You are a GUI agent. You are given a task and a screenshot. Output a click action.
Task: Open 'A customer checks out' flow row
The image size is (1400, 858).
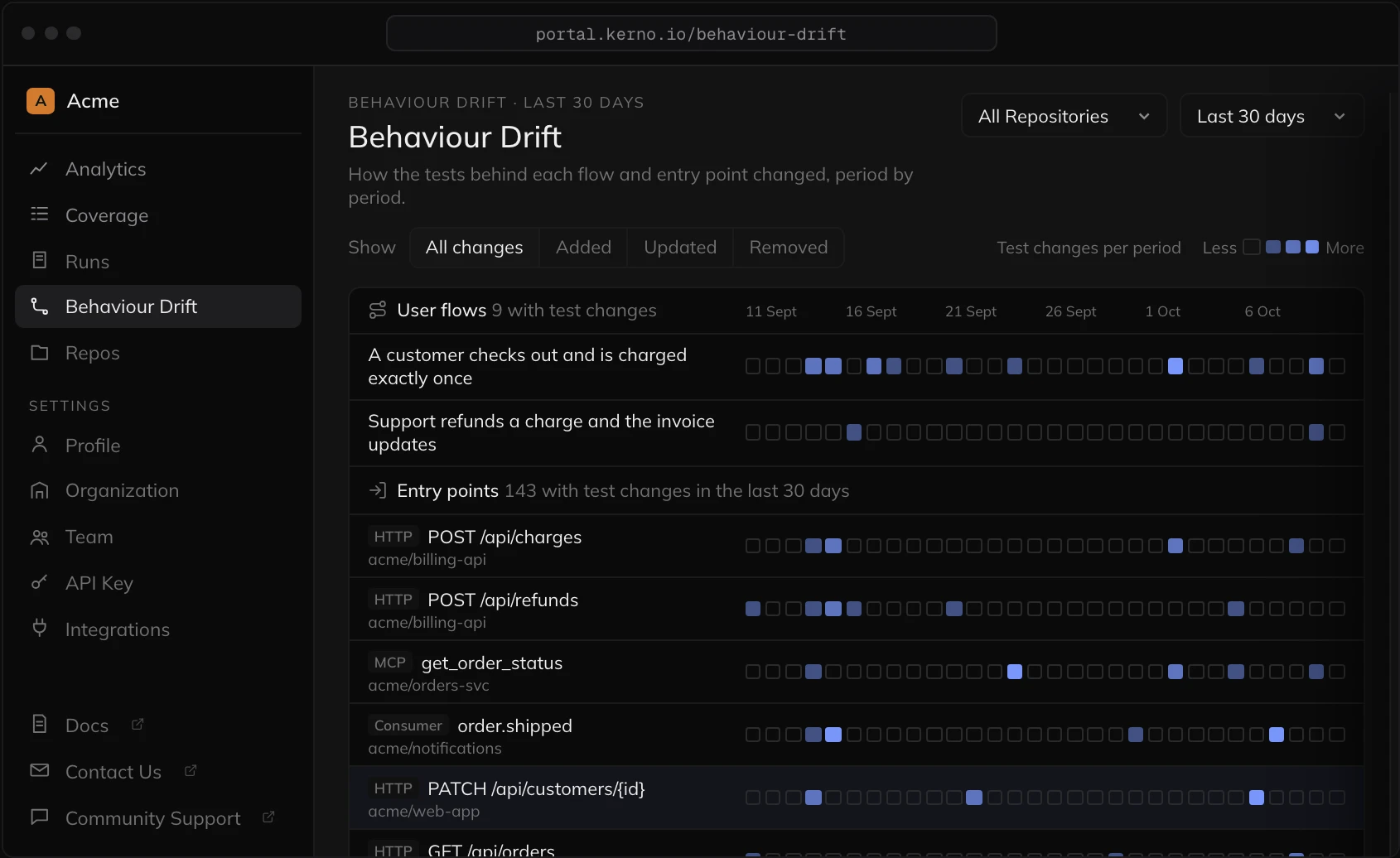(x=857, y=367)
